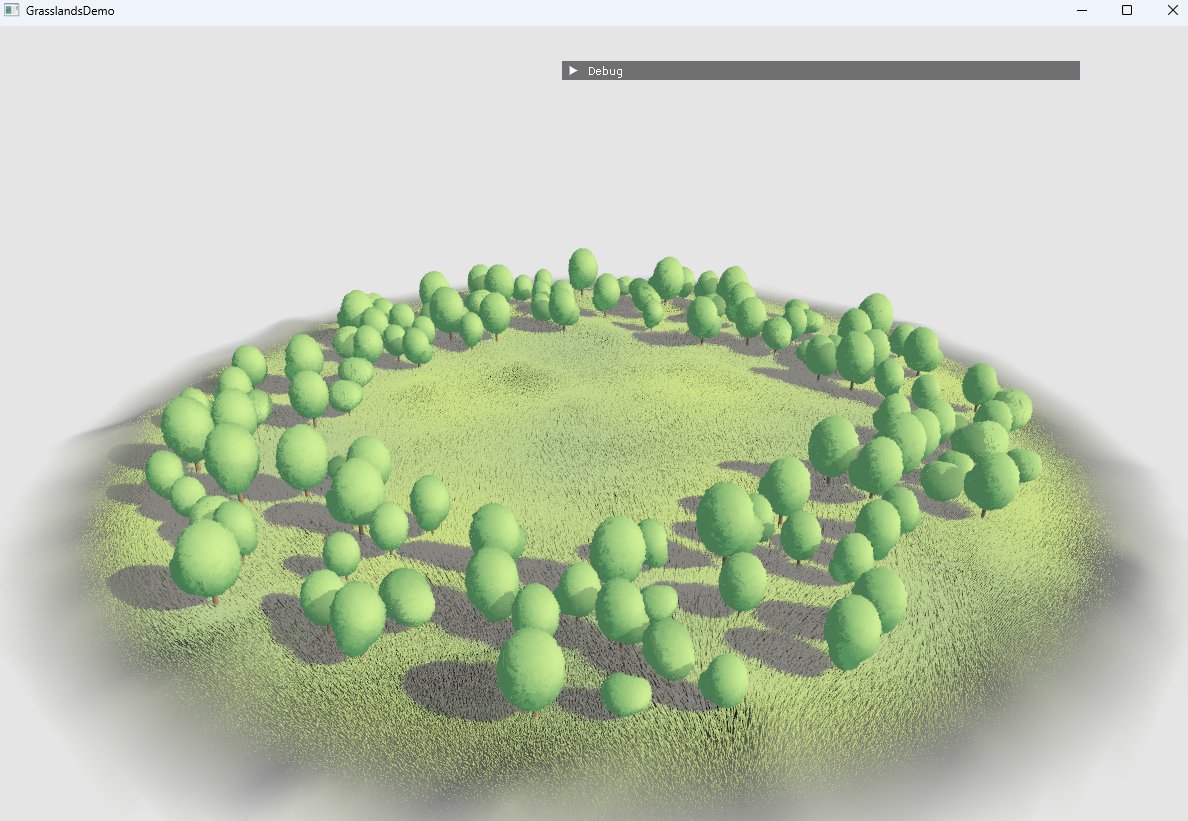Minimize the GrasslandsDemo window
Screen dimensions: 1188x821
(x=1080, y=10)
